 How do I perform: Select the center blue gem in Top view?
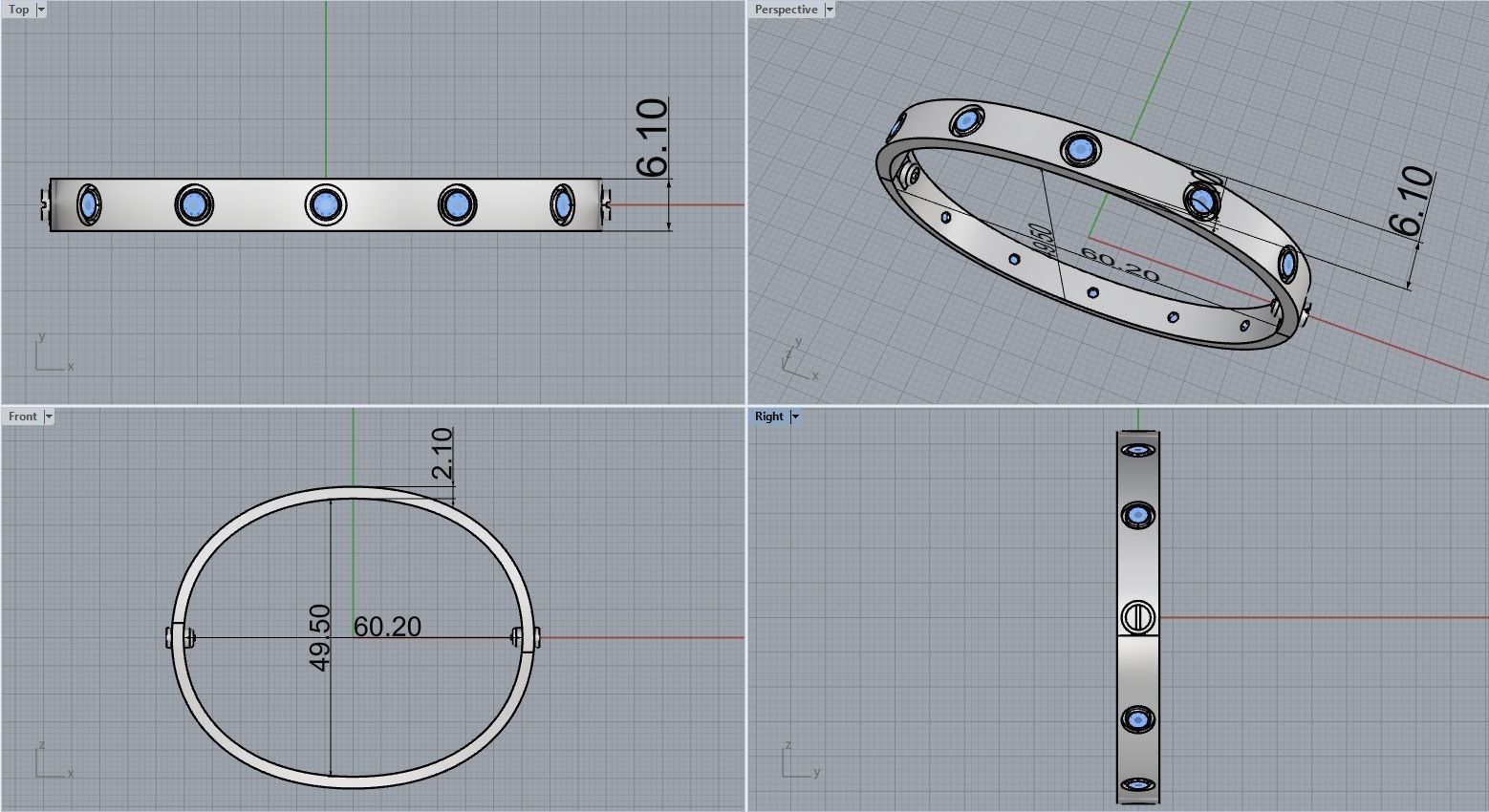coord(326,204)
